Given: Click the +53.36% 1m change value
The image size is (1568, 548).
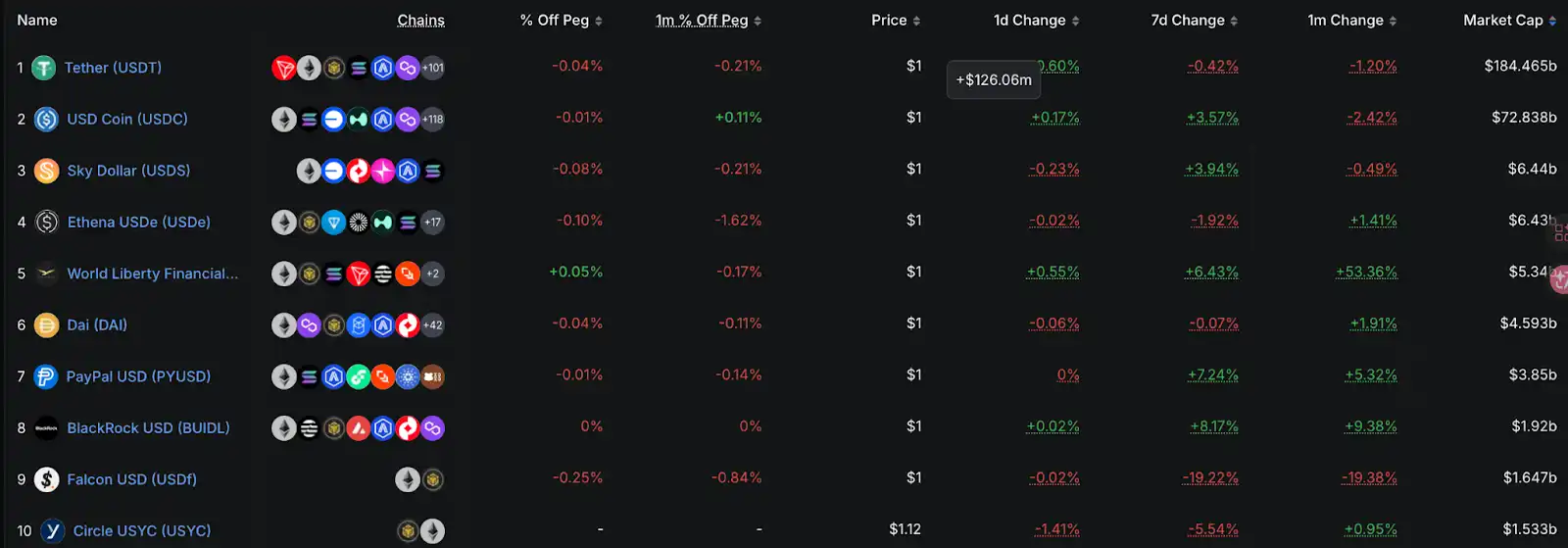Looking at the screenshot, I should coord(1366,273).
